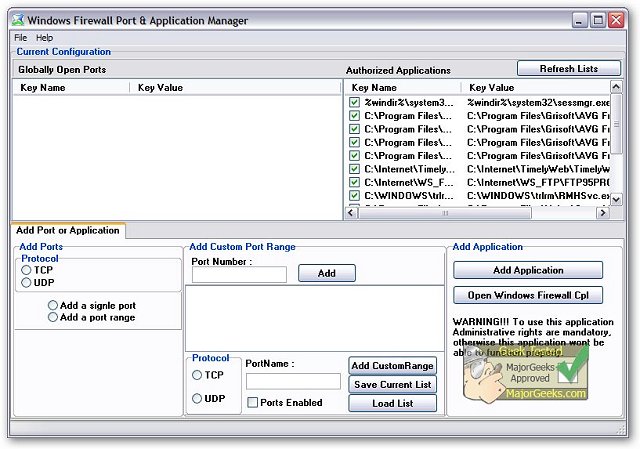Select the C:\Internet\TimelyWeb value row
Screen dimensions: 640x449
[538, 169]
